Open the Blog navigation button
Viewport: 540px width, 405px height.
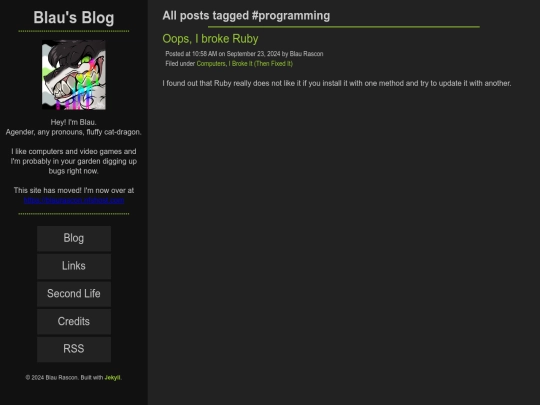pyautogui.click(x=74, y=238)
